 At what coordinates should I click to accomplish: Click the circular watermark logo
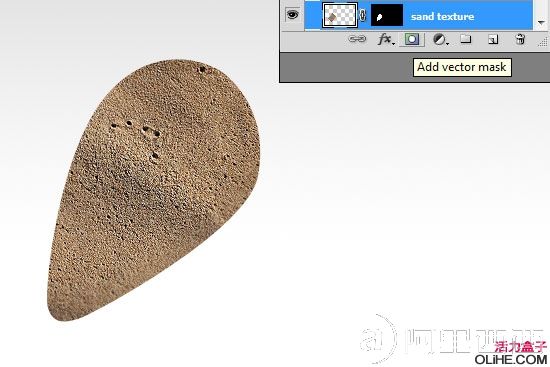pos(378,339)
